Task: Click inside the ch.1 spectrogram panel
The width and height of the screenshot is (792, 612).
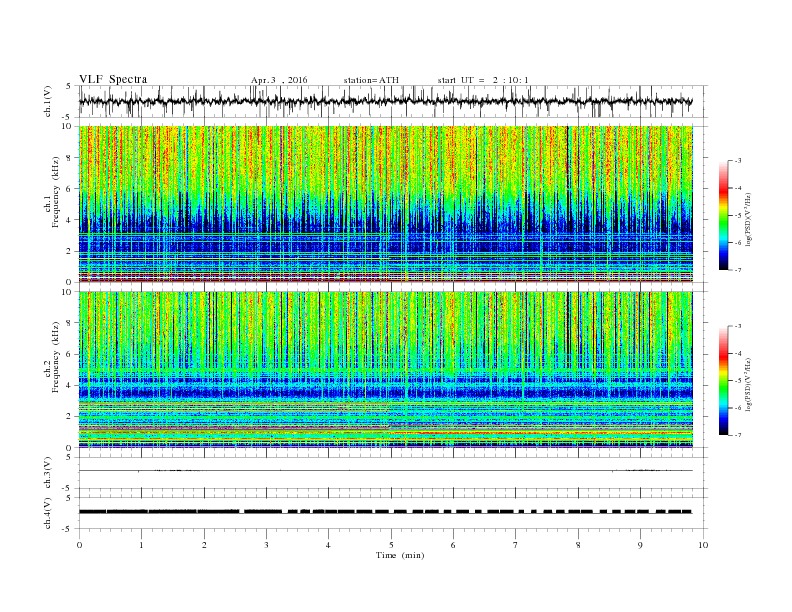Action: pyautogui.click(x=386, y=204)
